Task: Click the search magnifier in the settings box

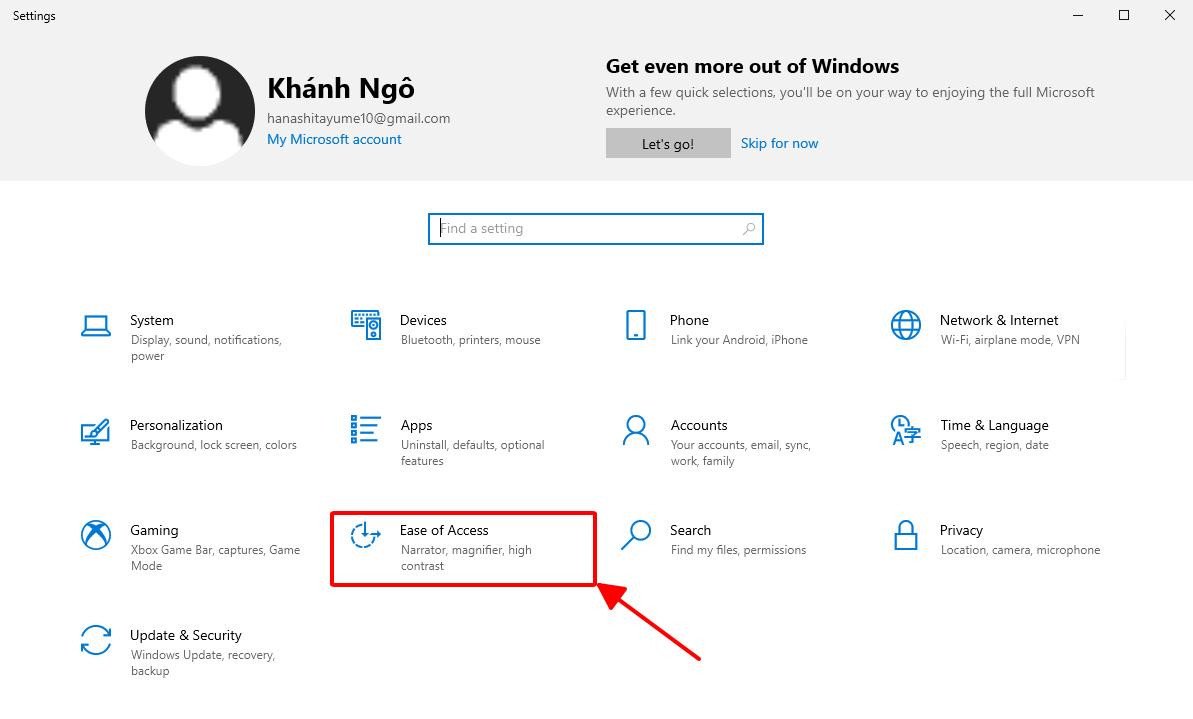Action: coord(748,228)
